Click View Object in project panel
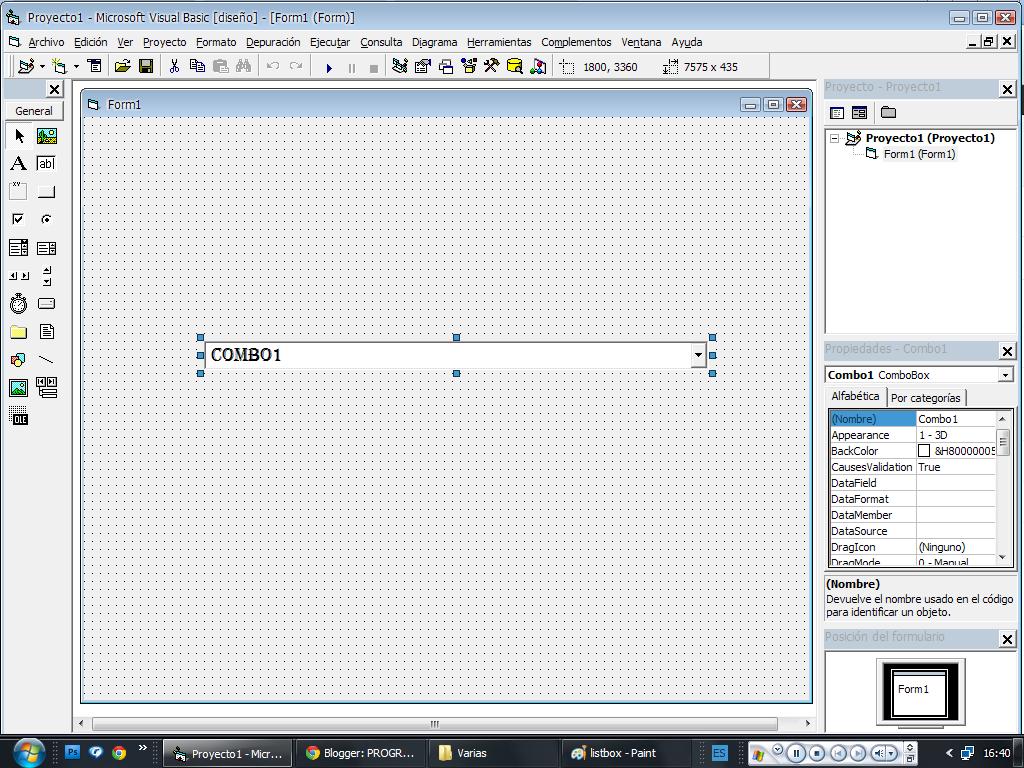 coord(859,113)
